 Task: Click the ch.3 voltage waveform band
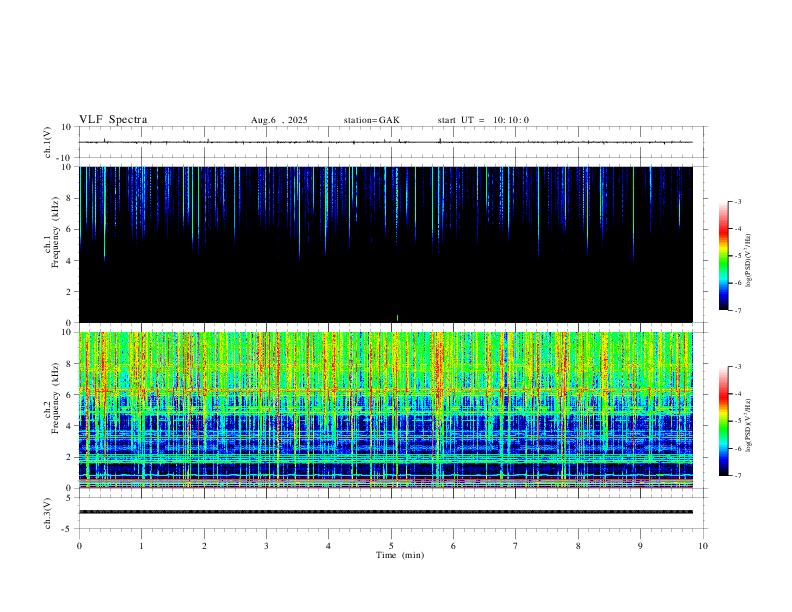[x=386, y=512]
